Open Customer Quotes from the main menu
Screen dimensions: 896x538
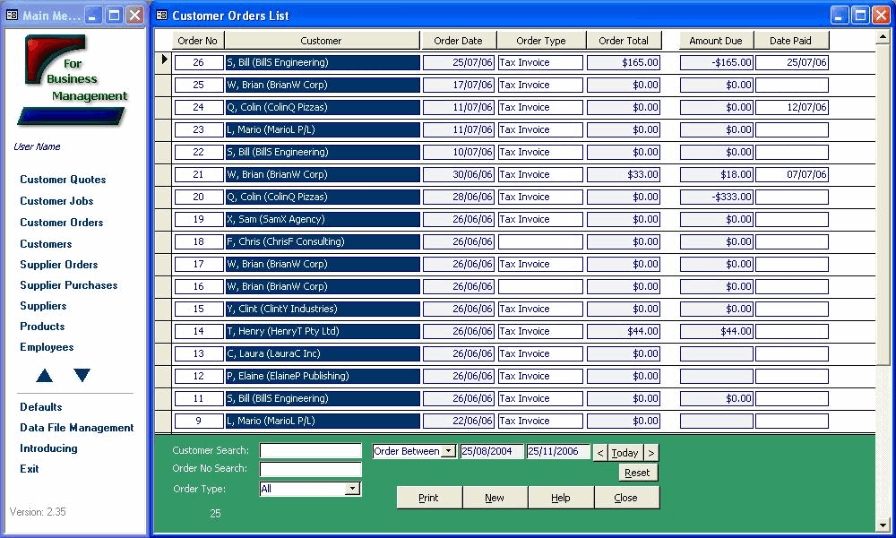[62, 180]
